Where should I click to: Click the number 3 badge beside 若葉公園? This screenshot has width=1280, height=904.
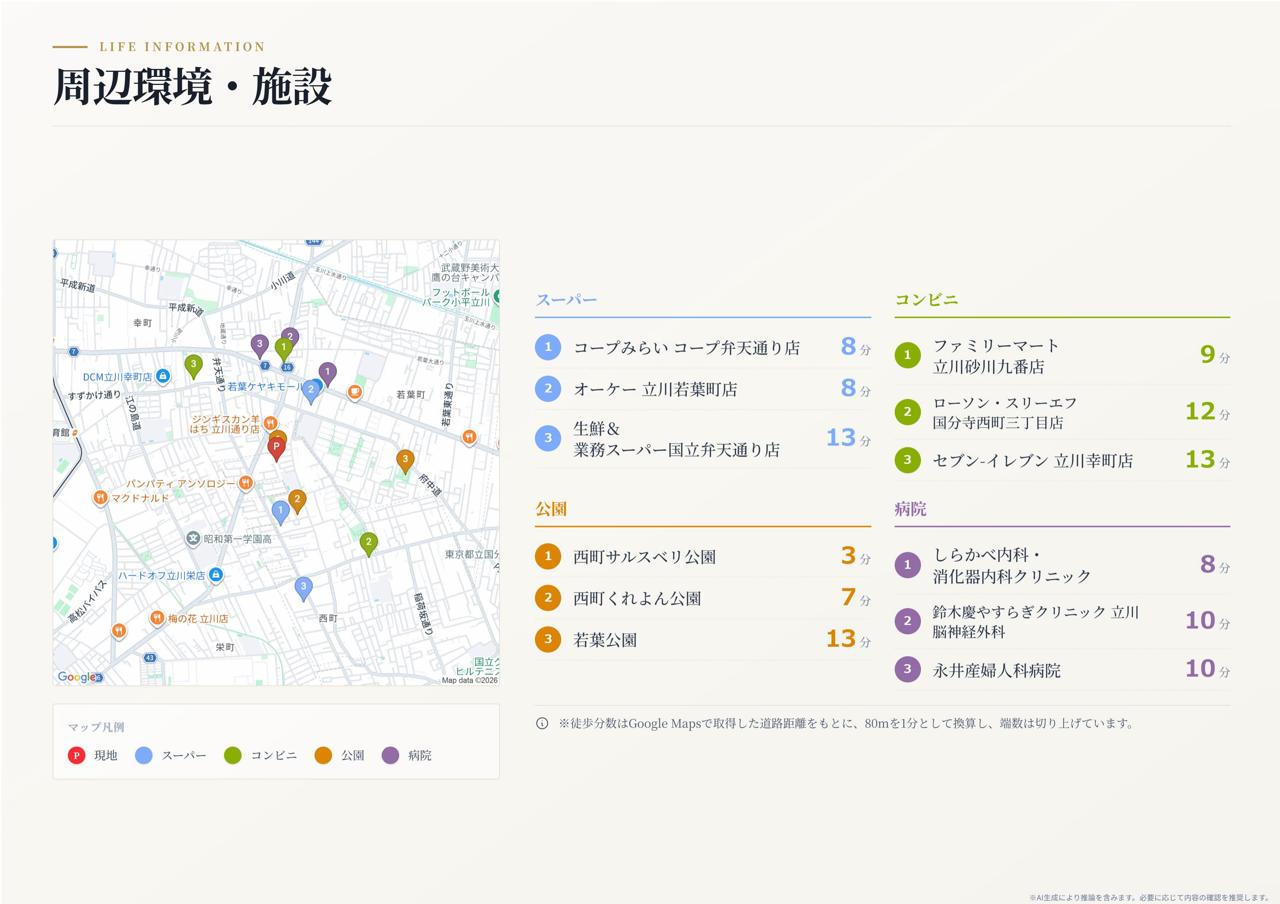click(548, 640)
